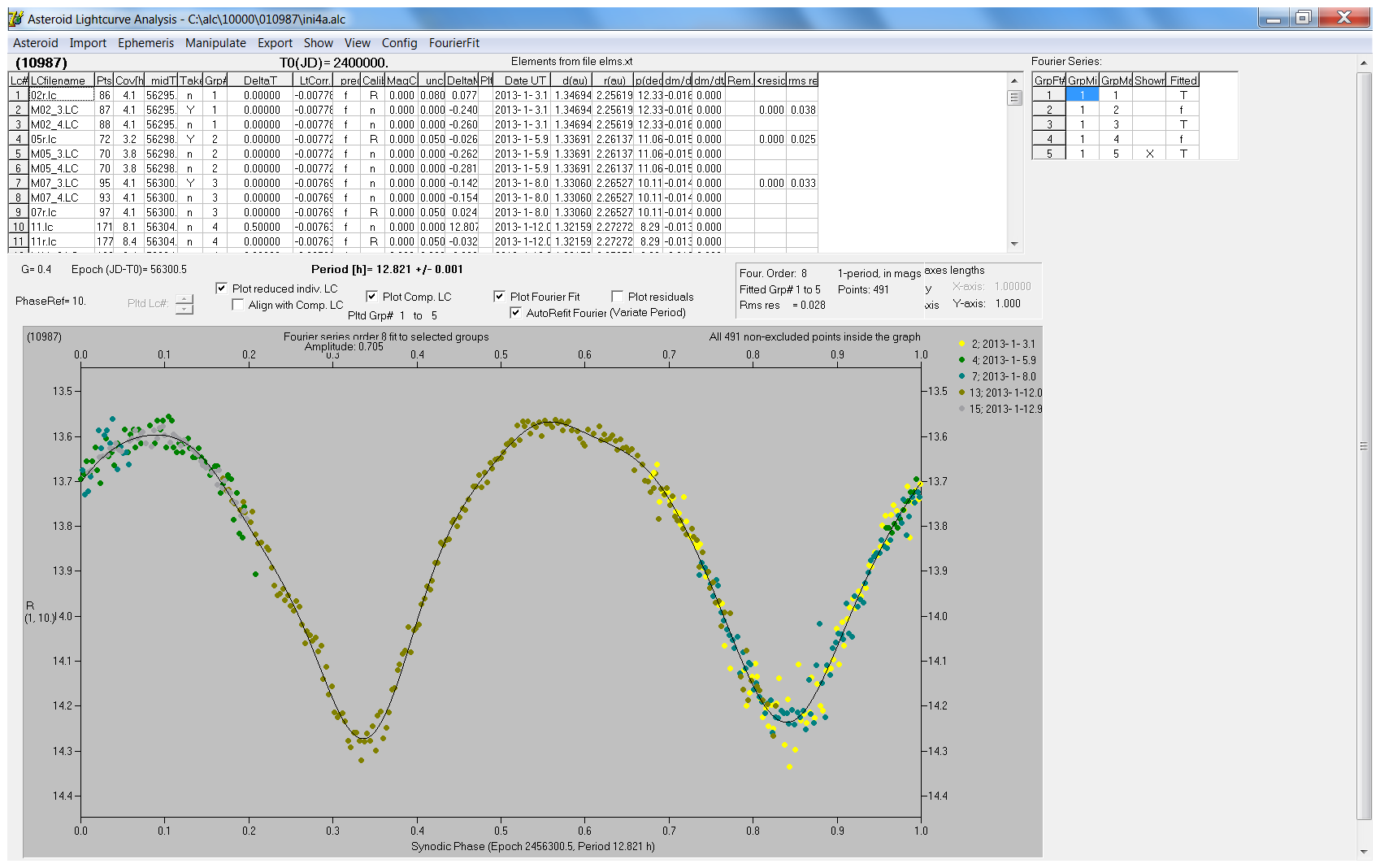Select the 02r.lc file row
Viewport: 1380px width, 868px height.
(413, 95)
